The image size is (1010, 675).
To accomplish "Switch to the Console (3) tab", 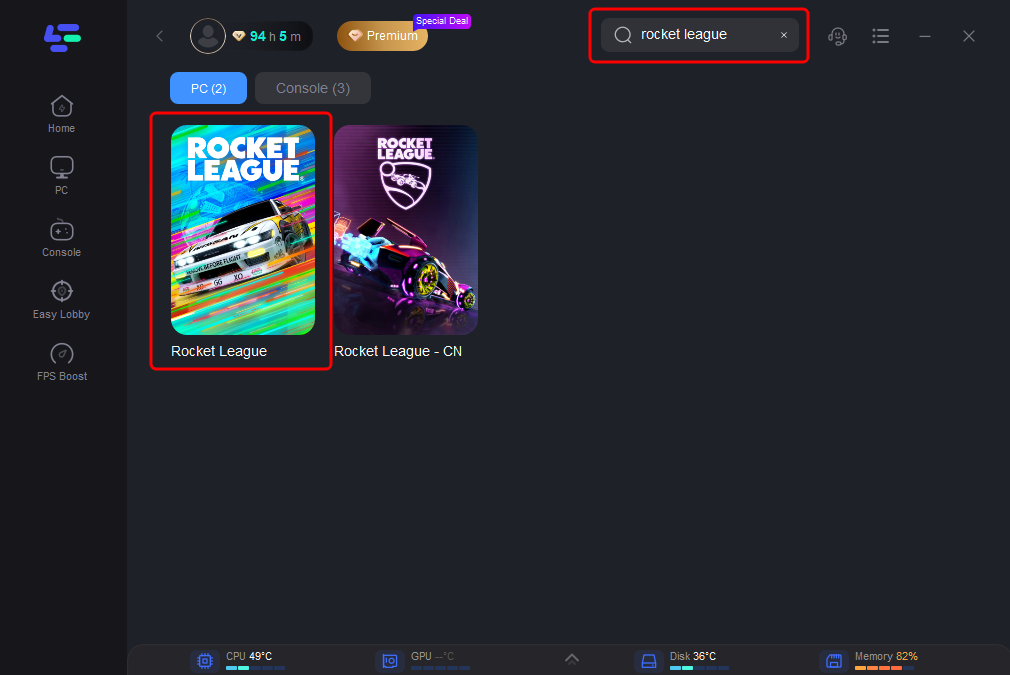I will coord(313,88).
